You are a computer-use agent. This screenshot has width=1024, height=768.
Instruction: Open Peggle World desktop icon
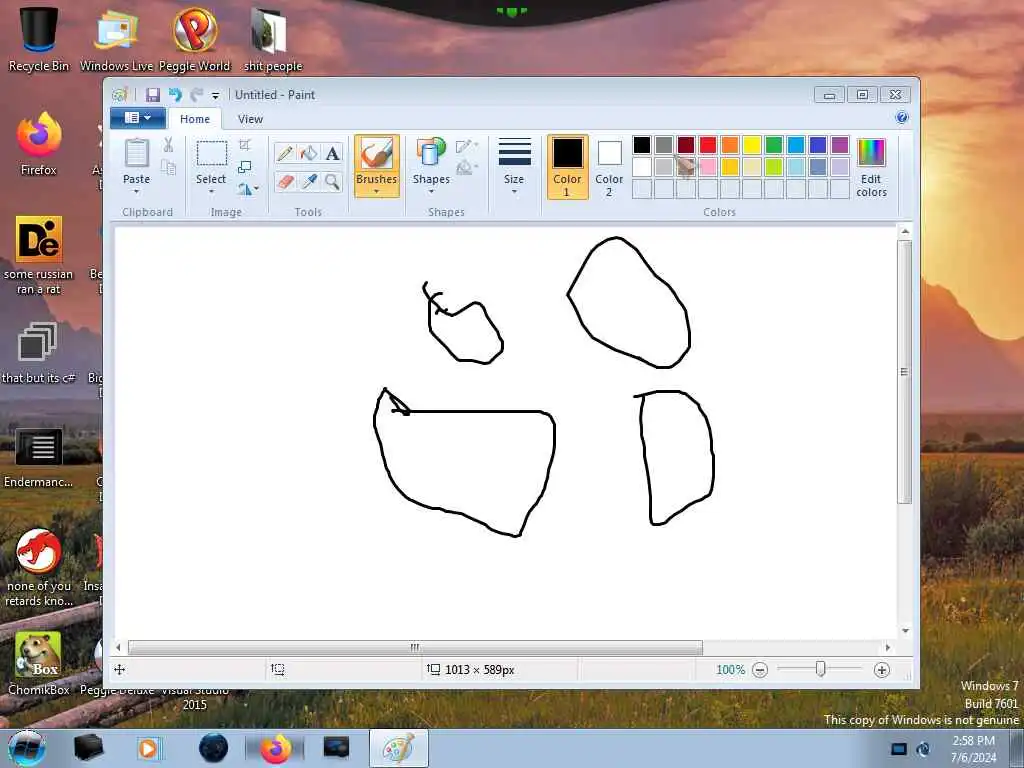195,38
